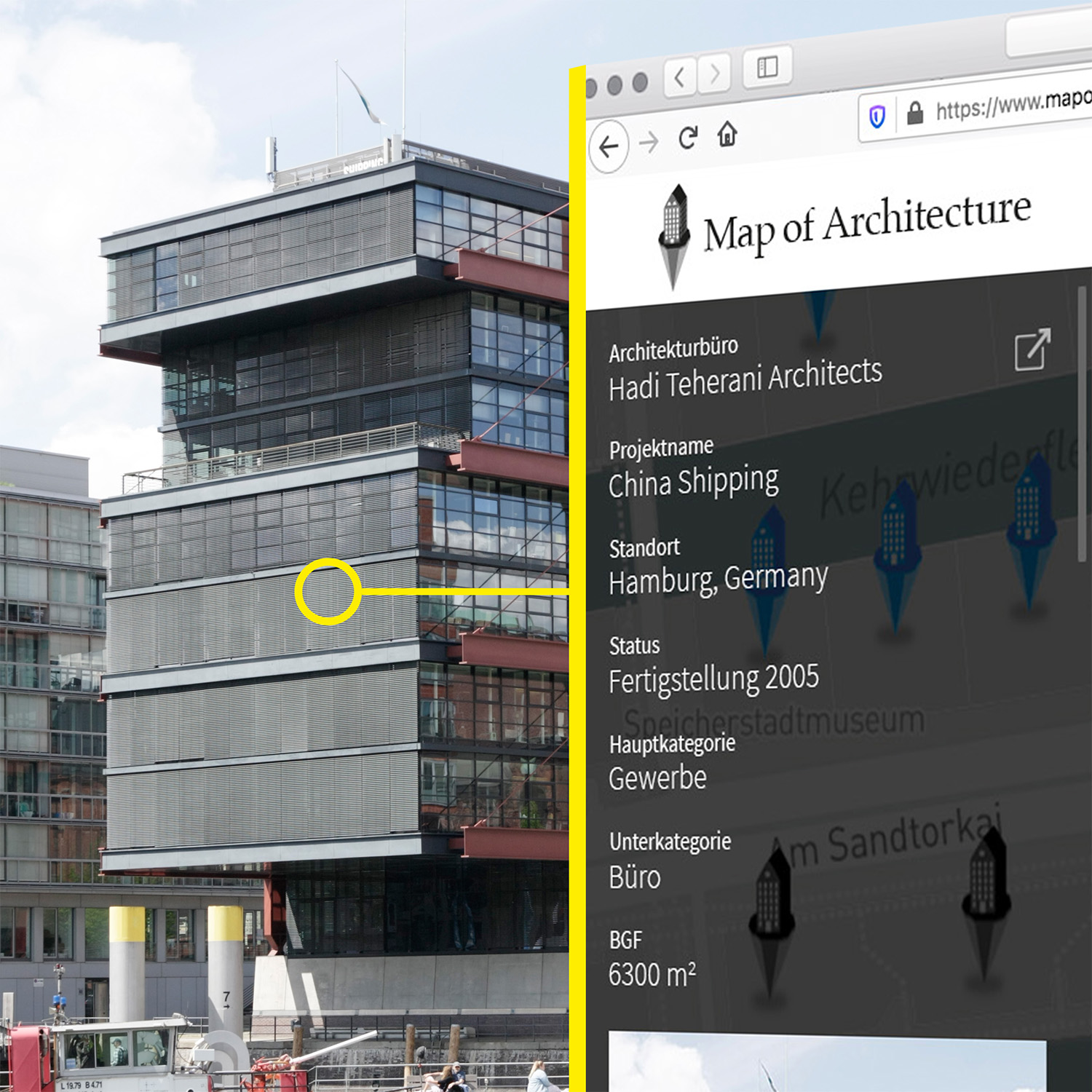
Task: Click the Büro subcategory value
Action: tap(635, 877)
